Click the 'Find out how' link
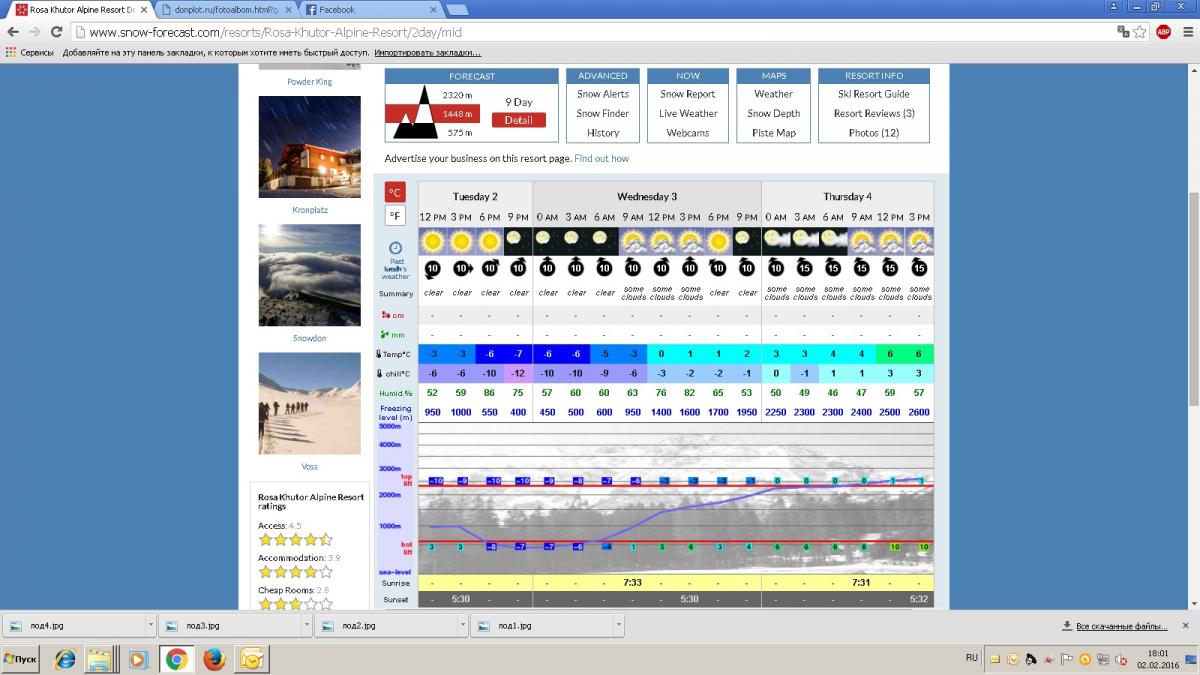The height and width of the screenshot is (675, 1200). pos(602,158)
